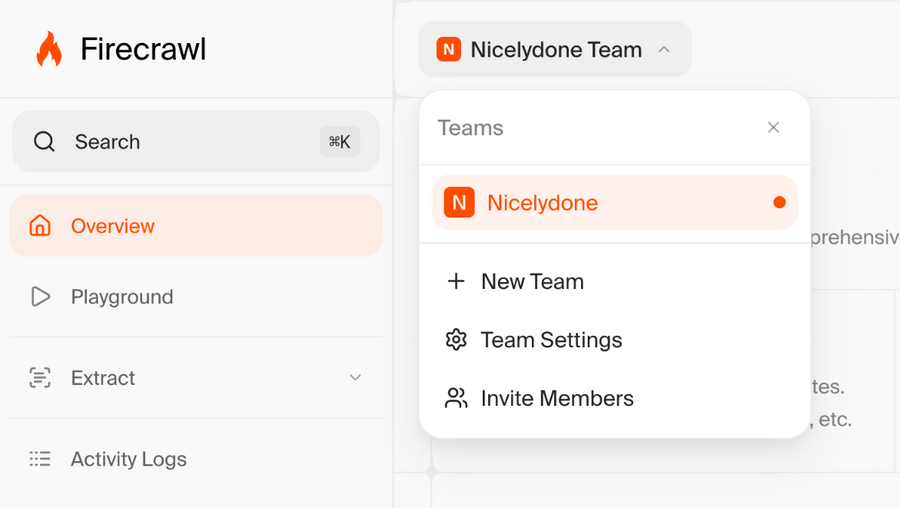Click the Invite Members people icon
900x508 pixels.
pyautogui.click(x=456, y=398)
